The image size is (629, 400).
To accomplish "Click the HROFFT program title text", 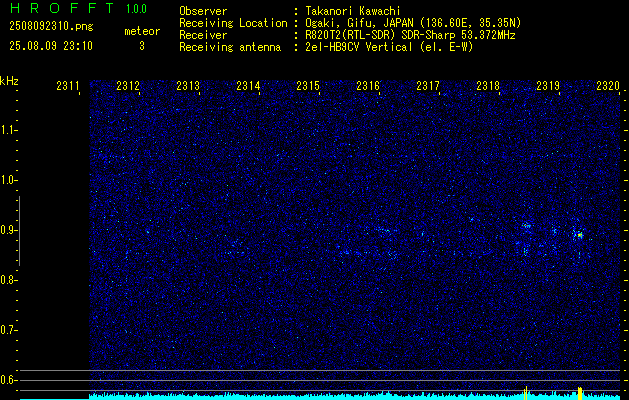I will click(x=62, y=8).
